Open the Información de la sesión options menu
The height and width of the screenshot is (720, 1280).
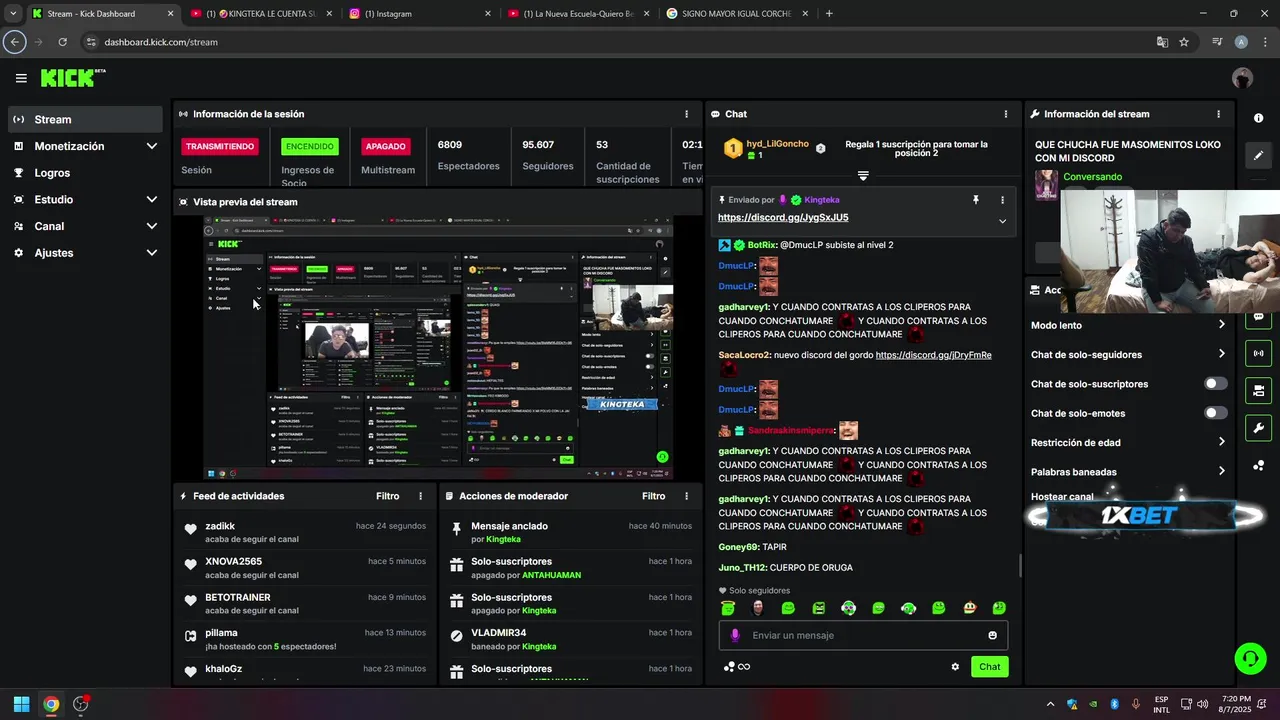tap(686, 114)
